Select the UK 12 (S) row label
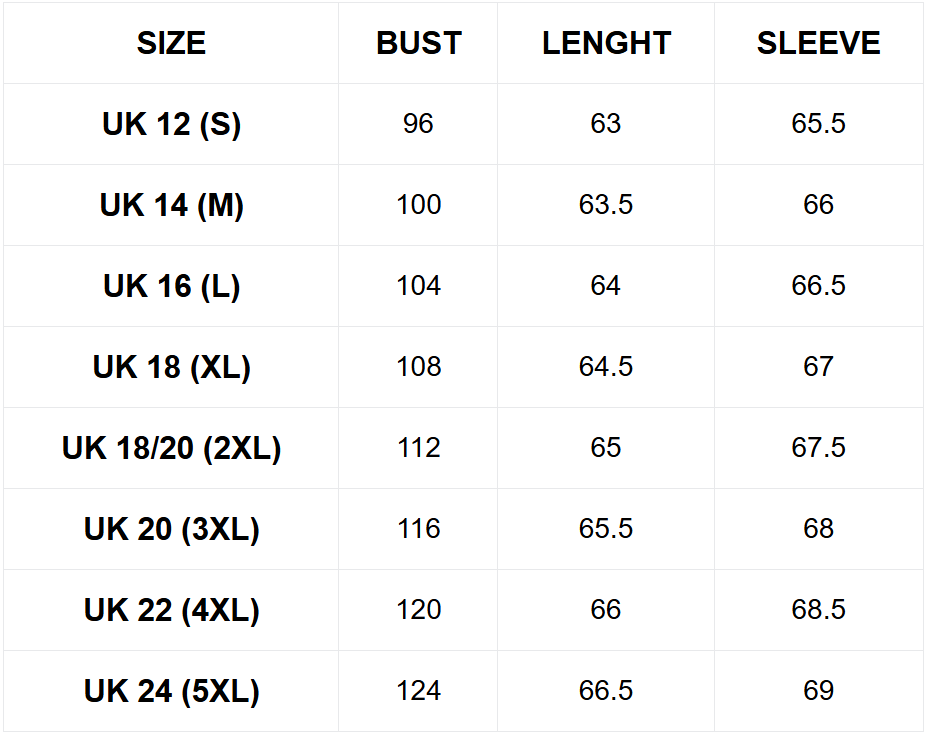 171,124
